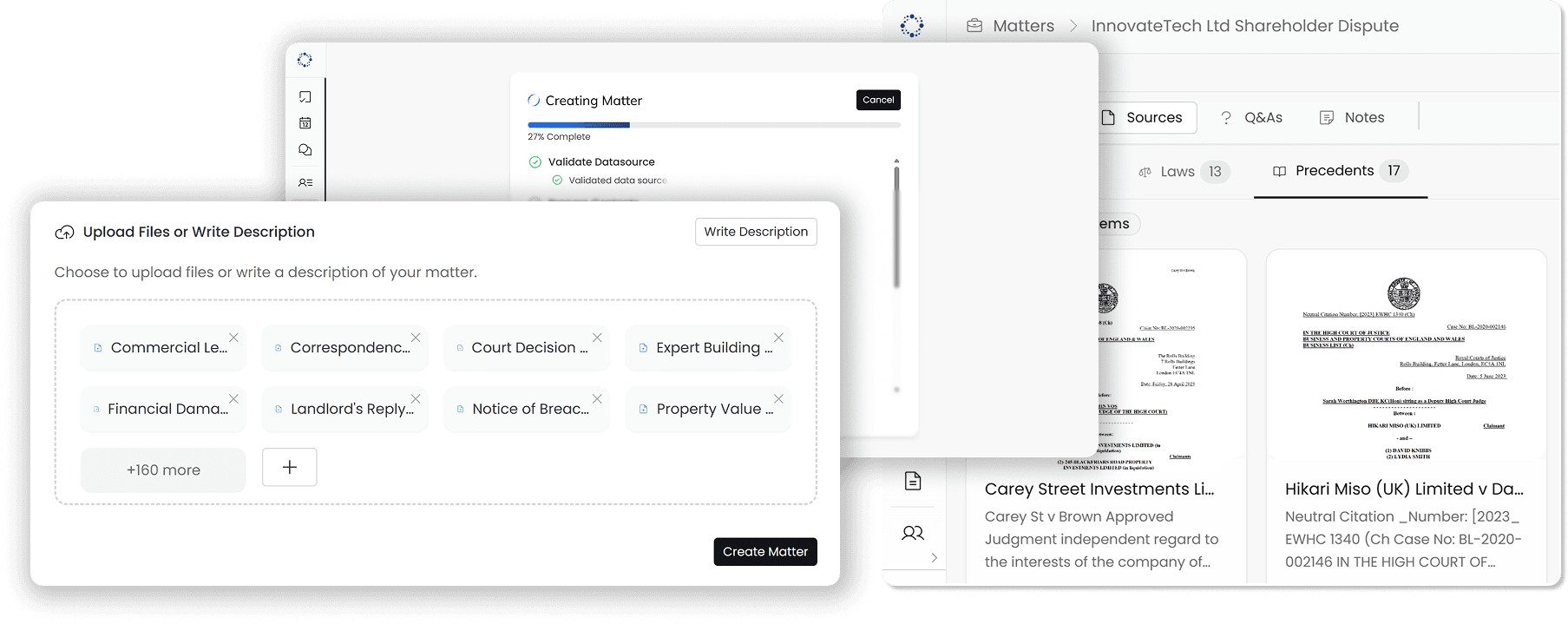The width and height of the screenshot is (1568, 624).
Task: Remove the Commercial Le... file
Action: [x=233, y=338]
